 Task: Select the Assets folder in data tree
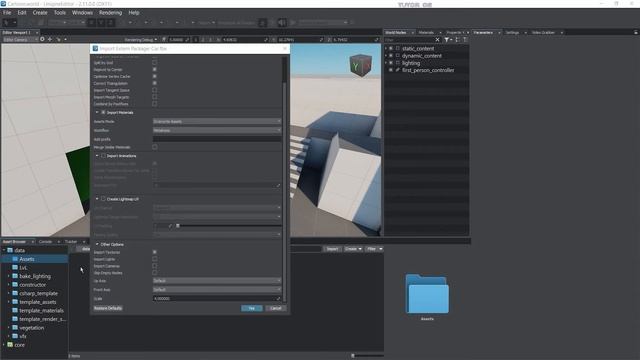[x=27, y=259]
